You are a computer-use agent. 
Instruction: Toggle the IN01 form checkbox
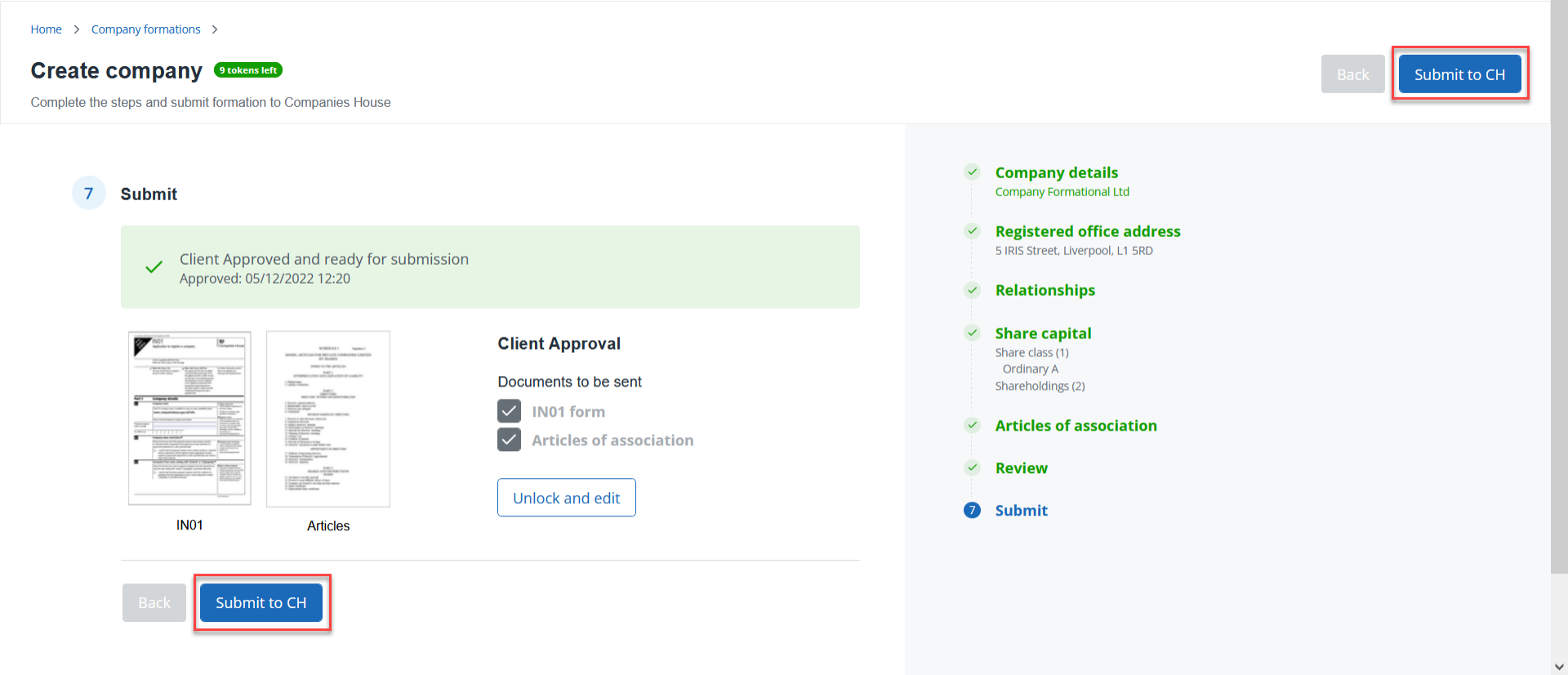click(509, 411)
